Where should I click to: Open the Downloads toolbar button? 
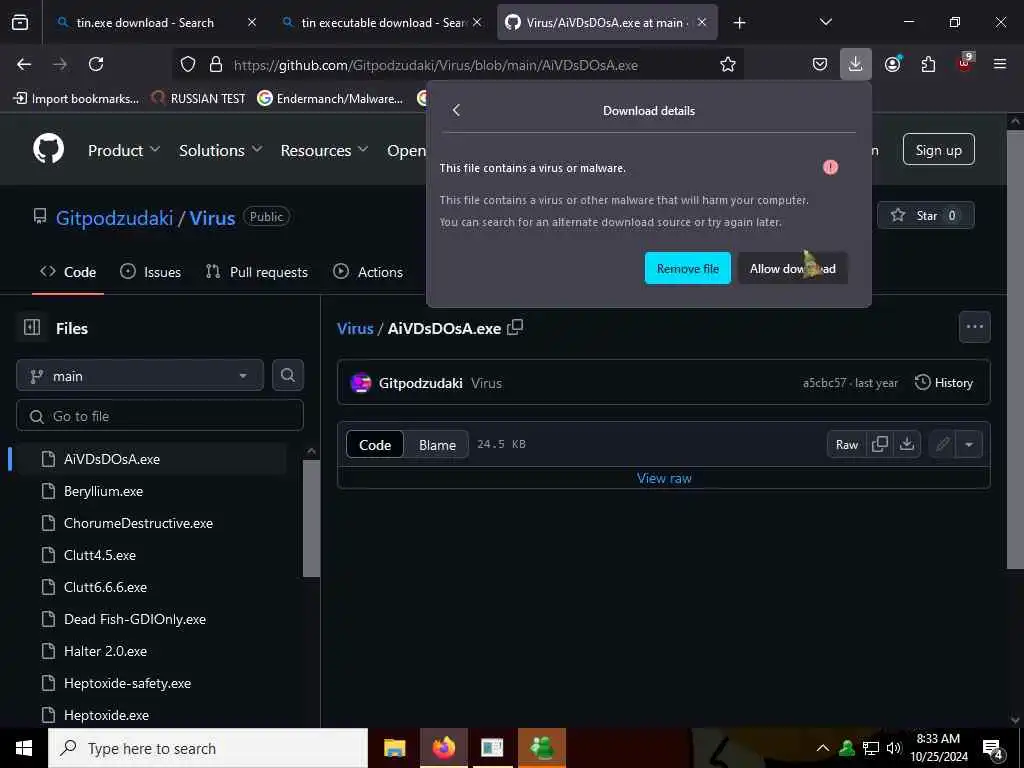(856, 64)
